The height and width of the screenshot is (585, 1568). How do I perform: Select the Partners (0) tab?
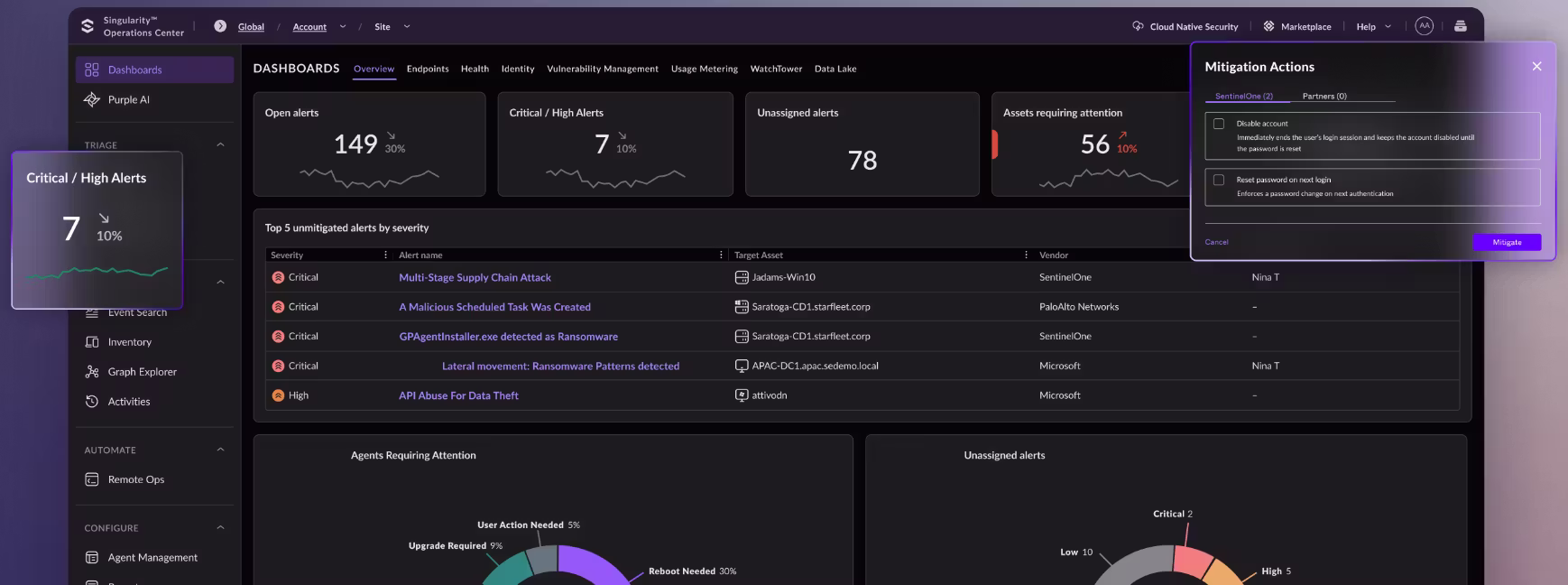[1324, 96]
